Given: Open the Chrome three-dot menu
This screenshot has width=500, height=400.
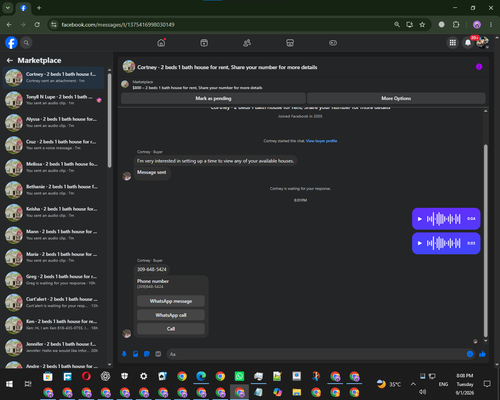Looking at the screenshot, I should pos(491,25).
